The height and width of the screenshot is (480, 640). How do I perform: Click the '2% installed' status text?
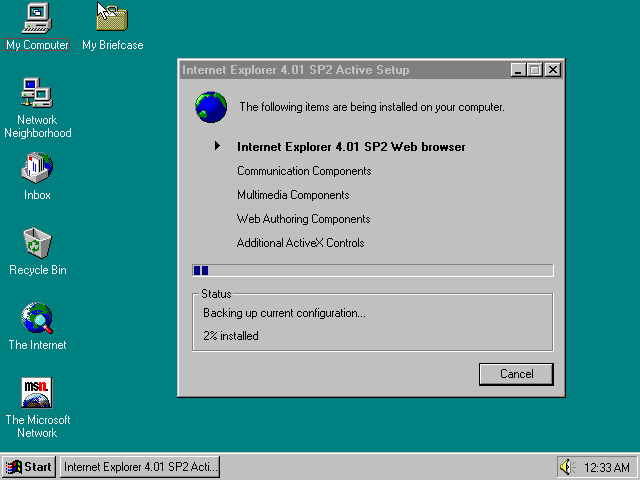[231, 336]
